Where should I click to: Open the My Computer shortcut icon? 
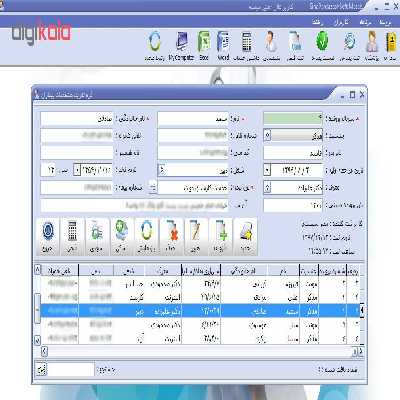pyautogui.click(x=182, y=42)
